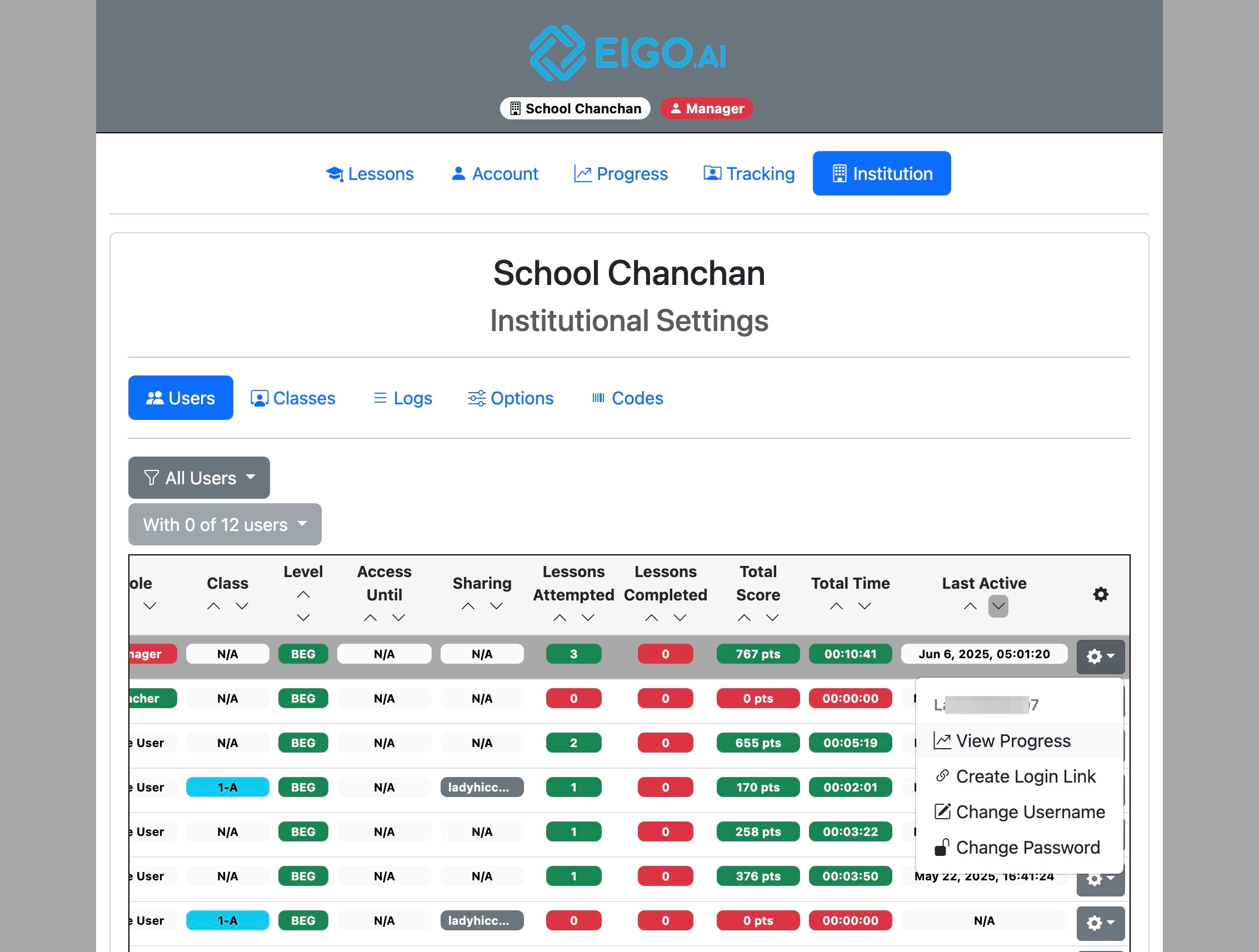Click the School Chanchan badge in header

point(575,108)
